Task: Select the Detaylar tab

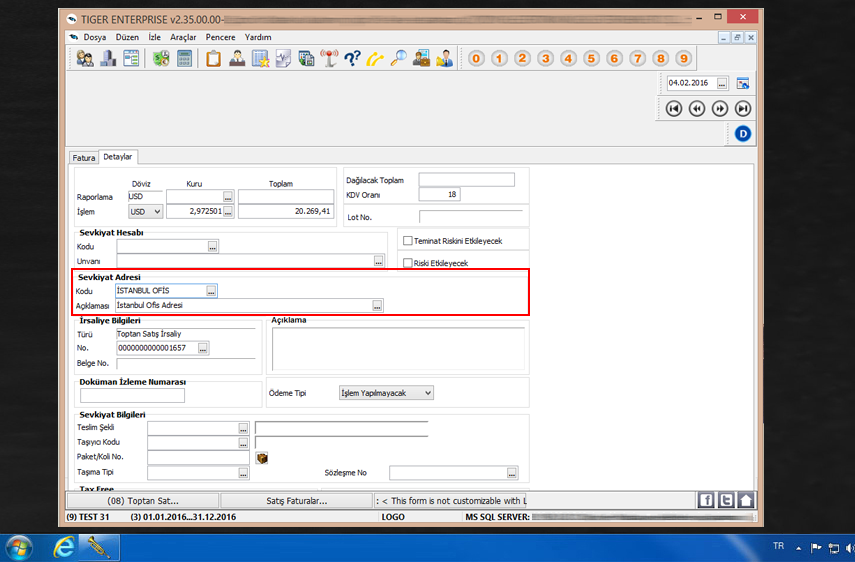Action: [118, 156]
